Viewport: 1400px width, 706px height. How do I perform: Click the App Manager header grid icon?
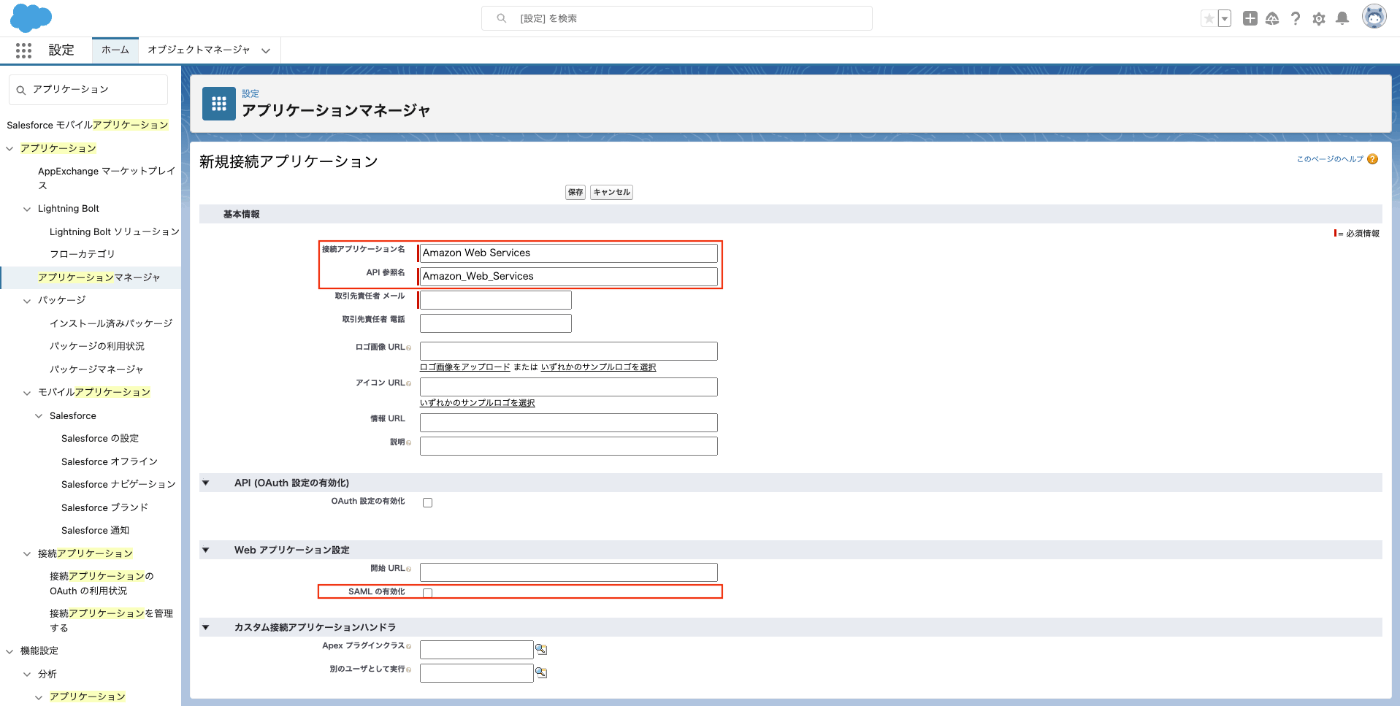coord(219,103)
